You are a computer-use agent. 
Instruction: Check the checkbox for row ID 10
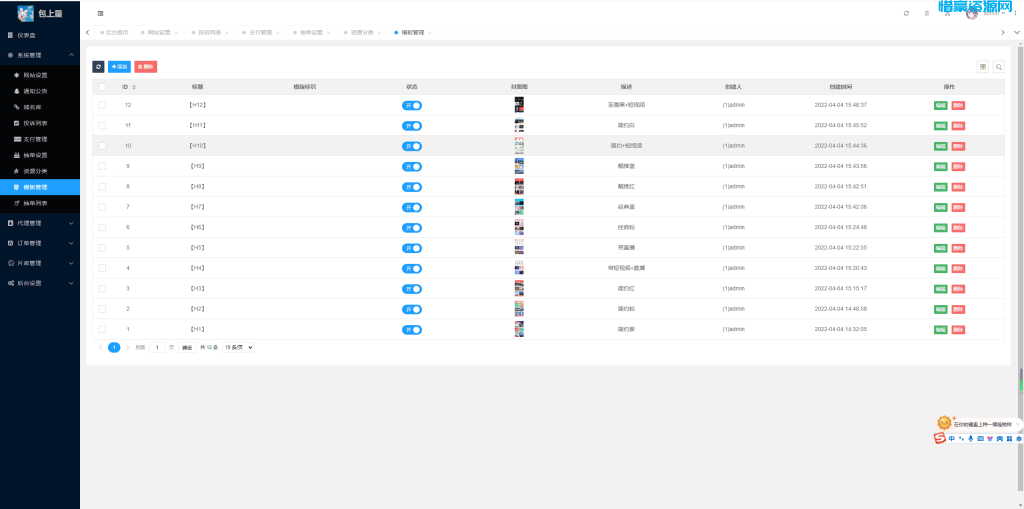(x=102, y=146)
